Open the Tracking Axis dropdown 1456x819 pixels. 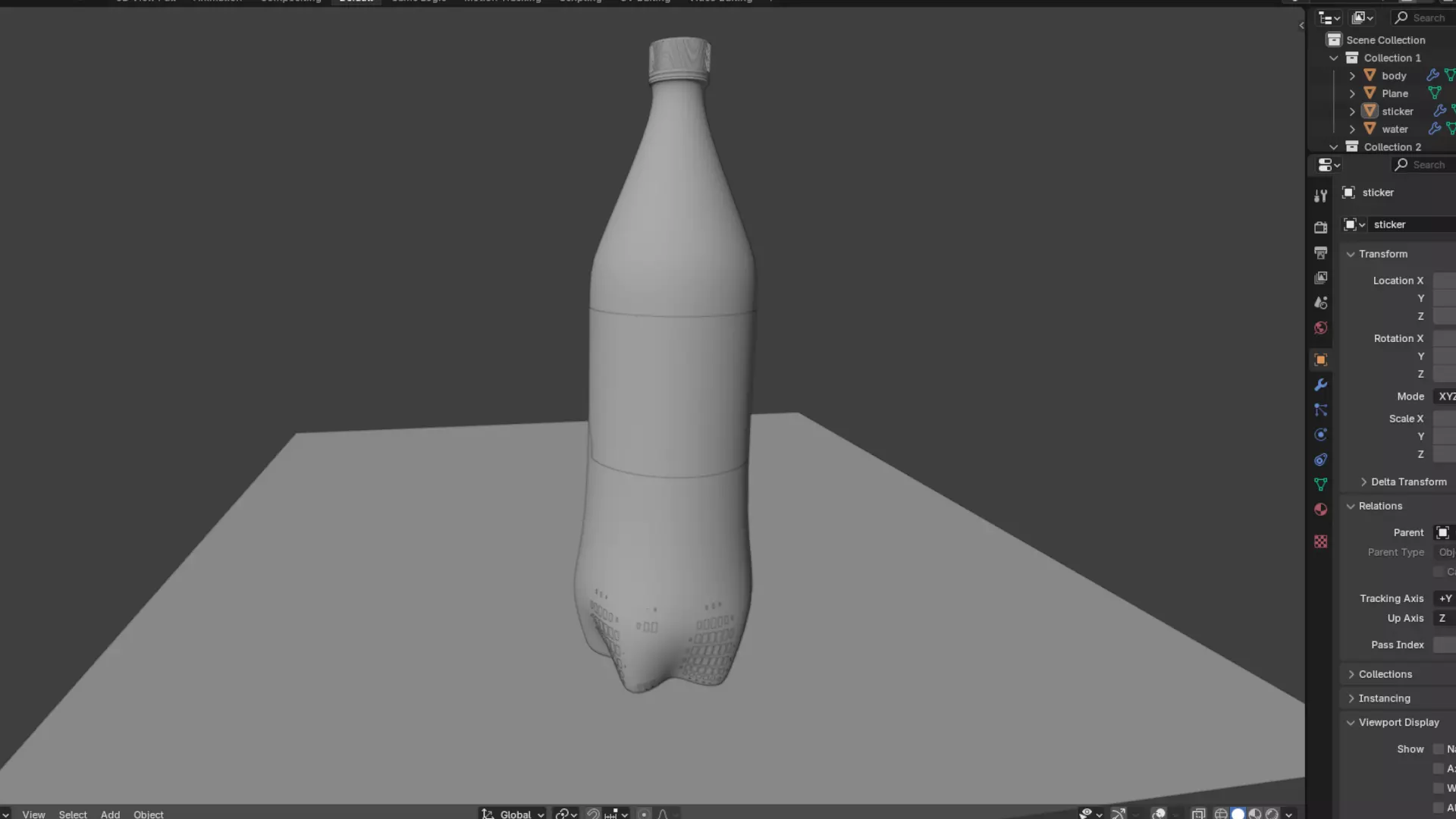[1444, 598]
